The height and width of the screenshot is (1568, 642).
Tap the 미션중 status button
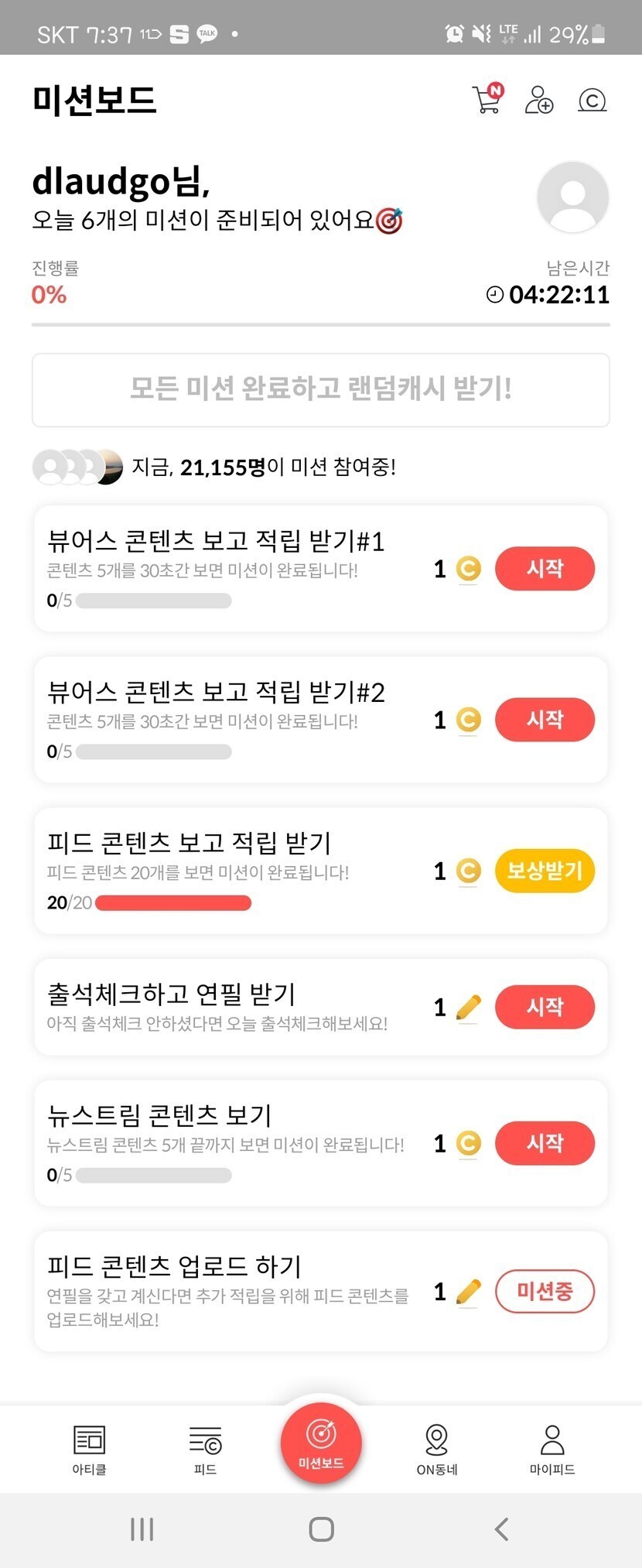[x=545, y=1291]
